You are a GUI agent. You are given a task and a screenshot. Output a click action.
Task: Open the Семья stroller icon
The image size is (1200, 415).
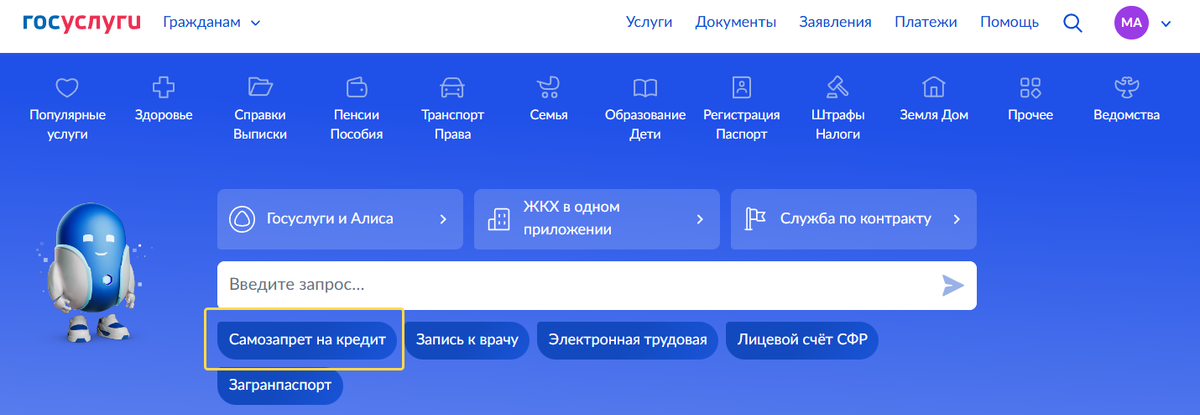(x=548, y=87)
